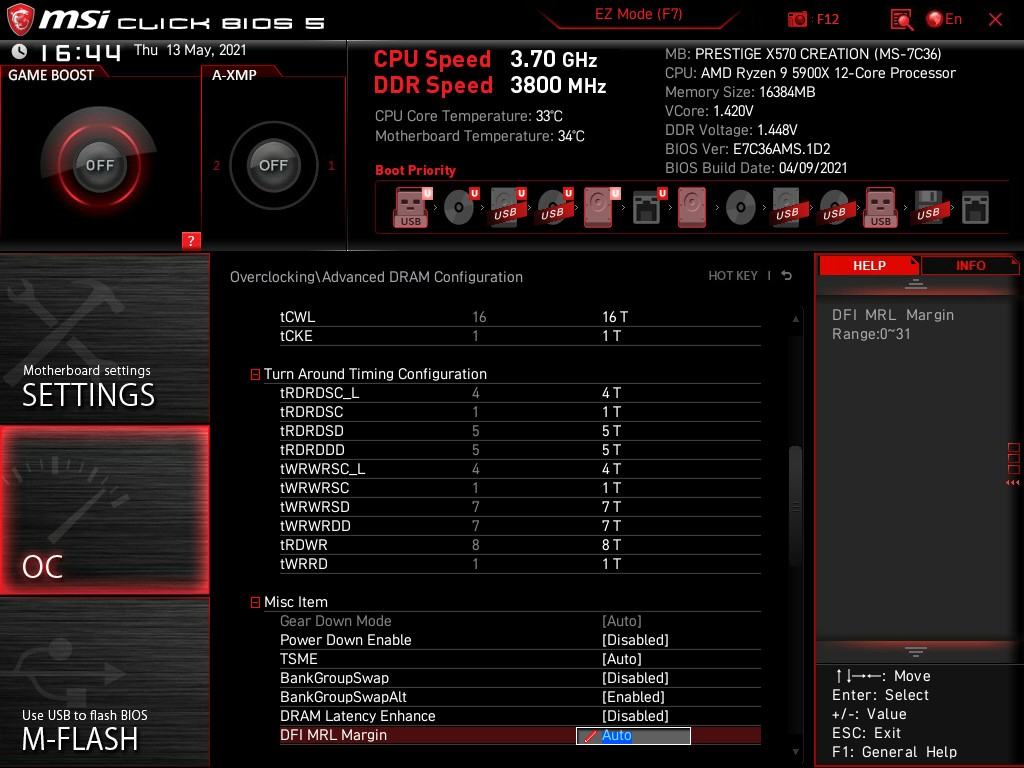Select the tWRWRSC_L timing row
The width and height of the screenshot is (1024, 768).
coord(520,469)
